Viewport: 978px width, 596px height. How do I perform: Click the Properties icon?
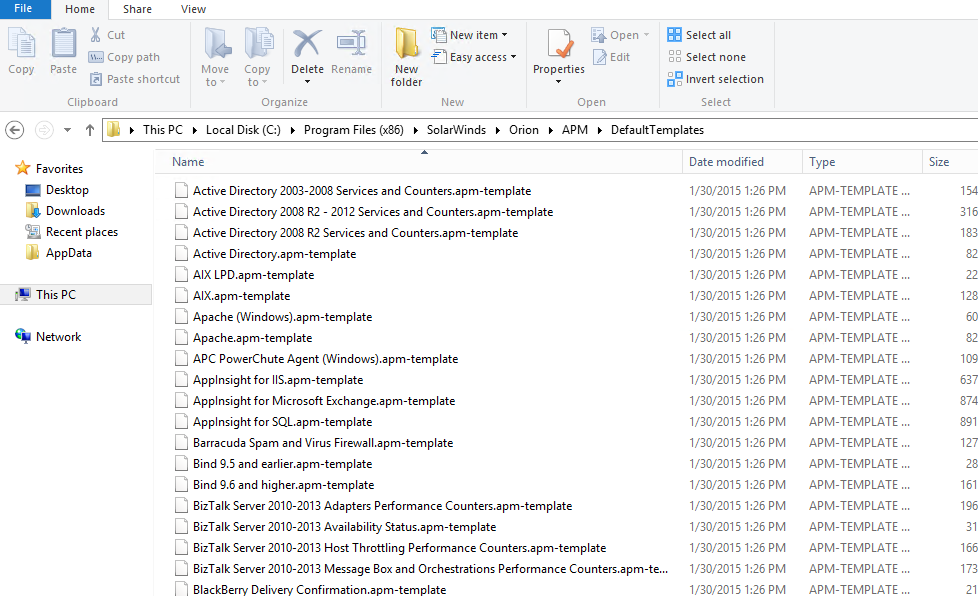click(559, 45)
